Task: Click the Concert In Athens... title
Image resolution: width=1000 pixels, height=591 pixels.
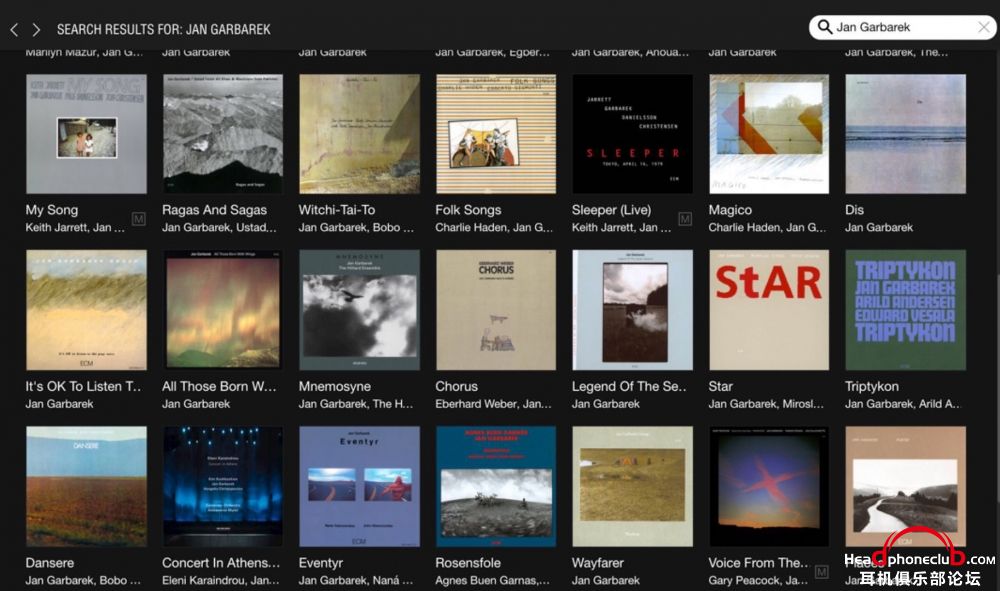Action: coord(221,563)
